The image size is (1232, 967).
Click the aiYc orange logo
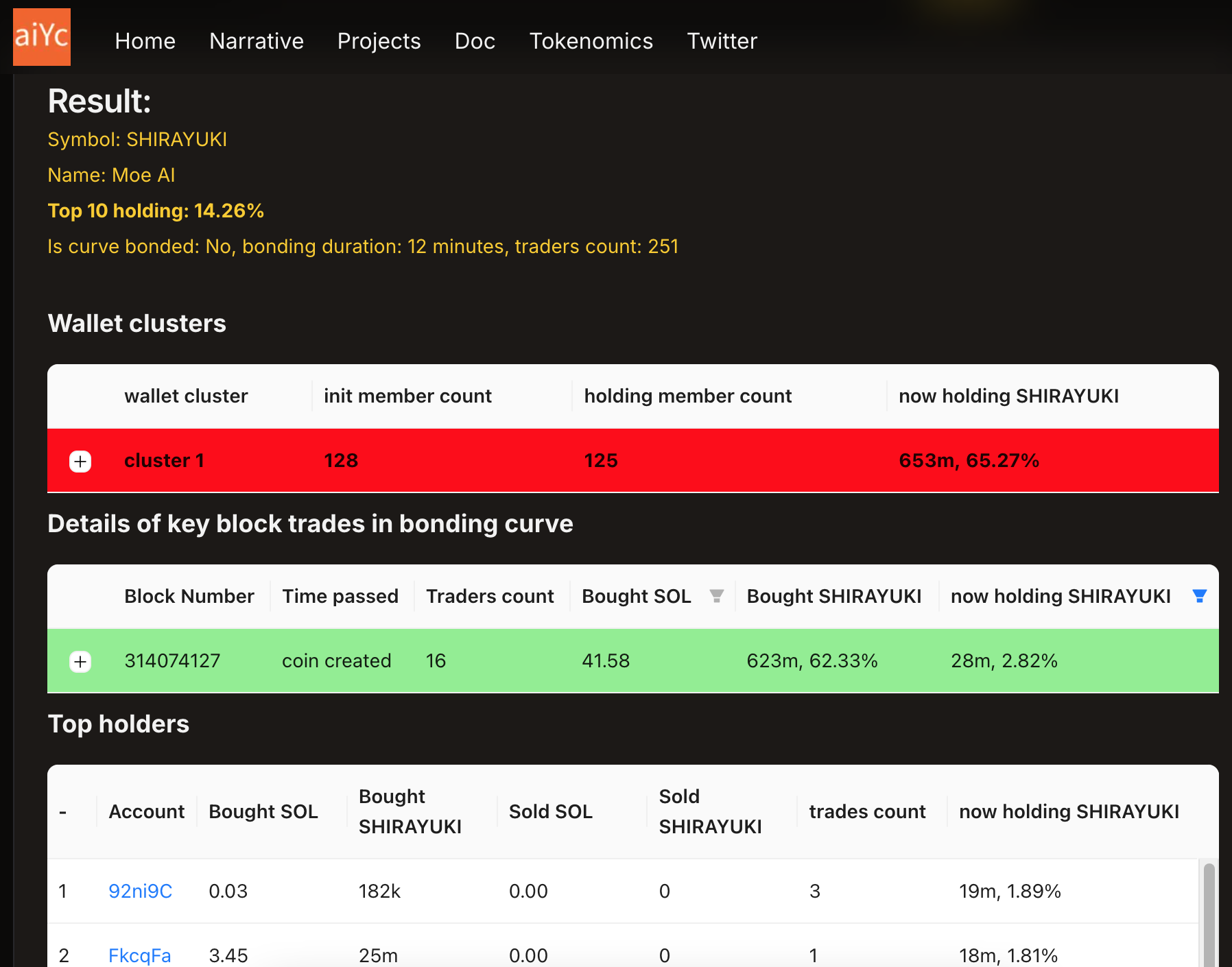point(42,37)
